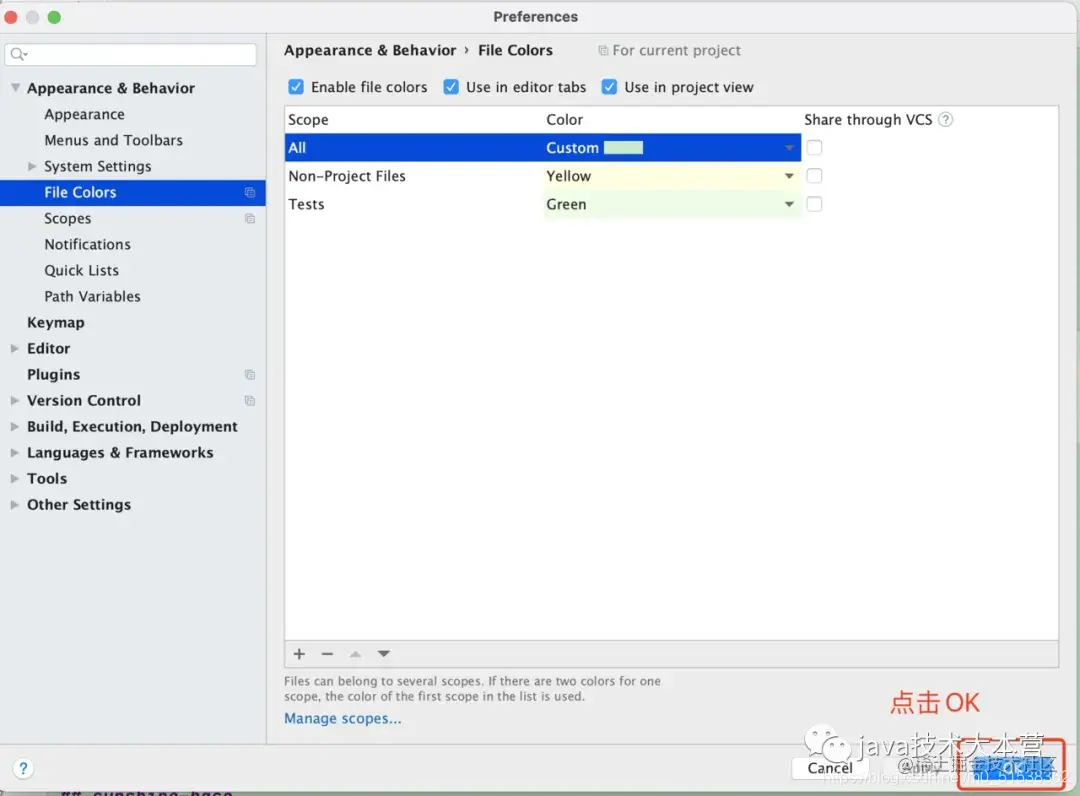Expand Languages & Frameworks node
The height and width of the screenshot is (796, 1080).
coord(14,452)
